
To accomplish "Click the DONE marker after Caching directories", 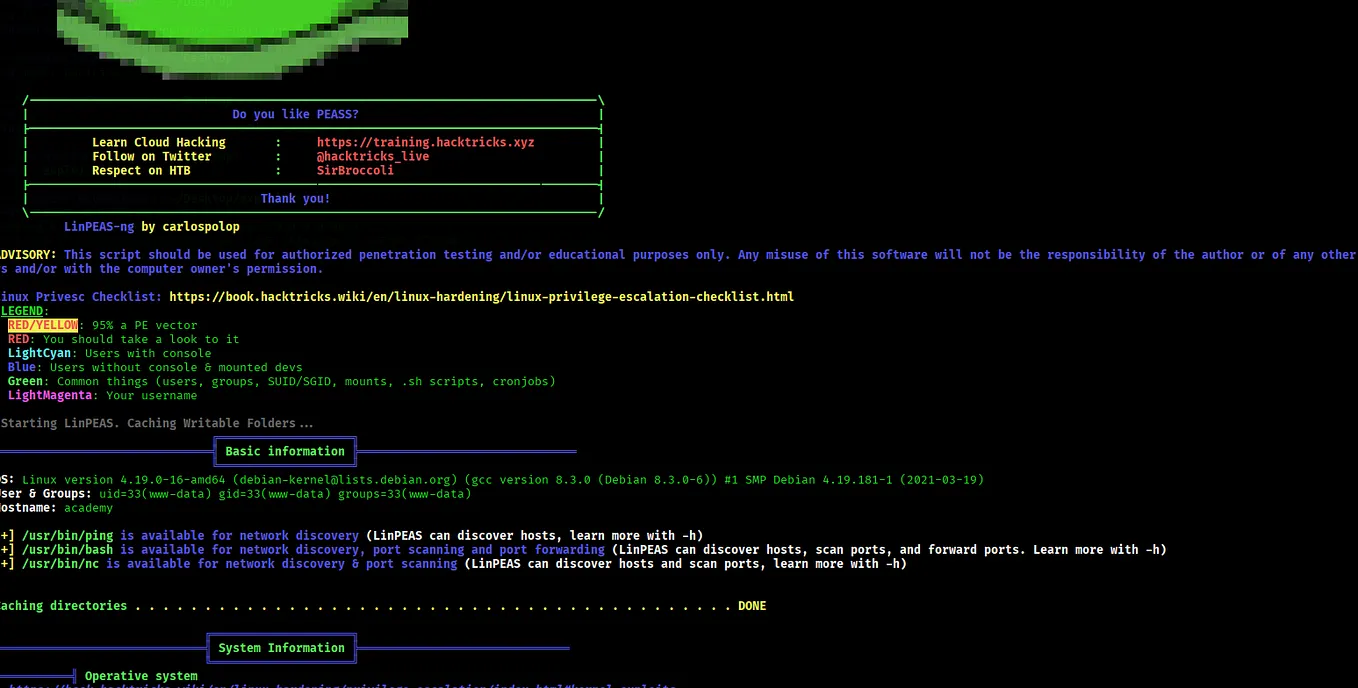I will [751, 605].
